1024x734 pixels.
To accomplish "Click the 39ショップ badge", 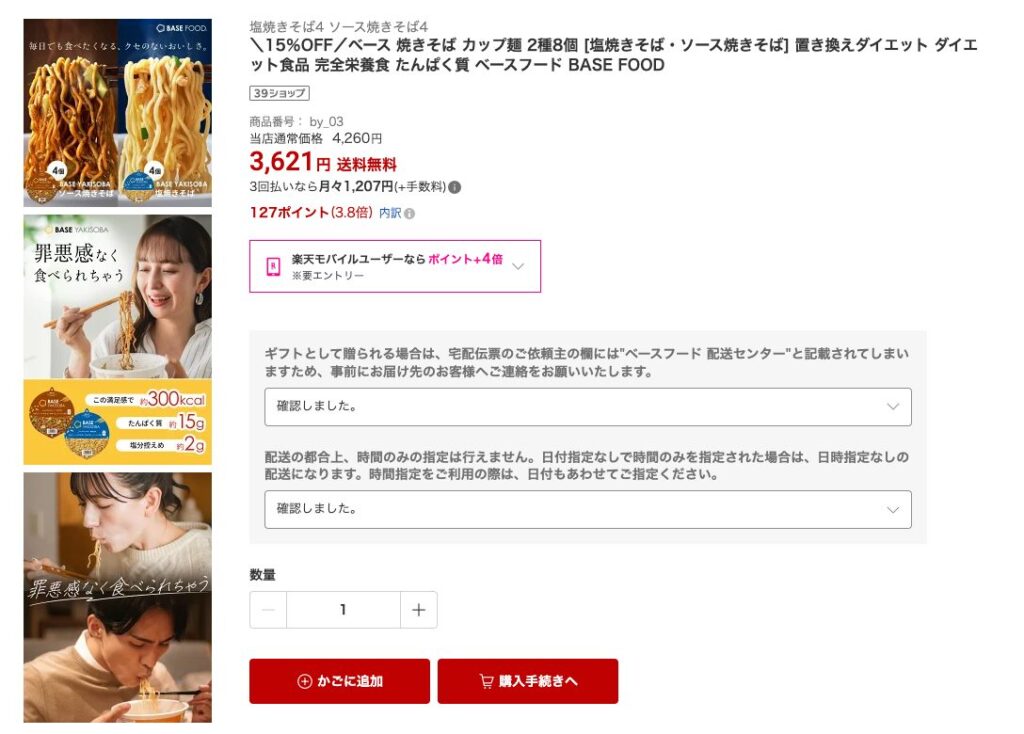I will pos(280,93).
